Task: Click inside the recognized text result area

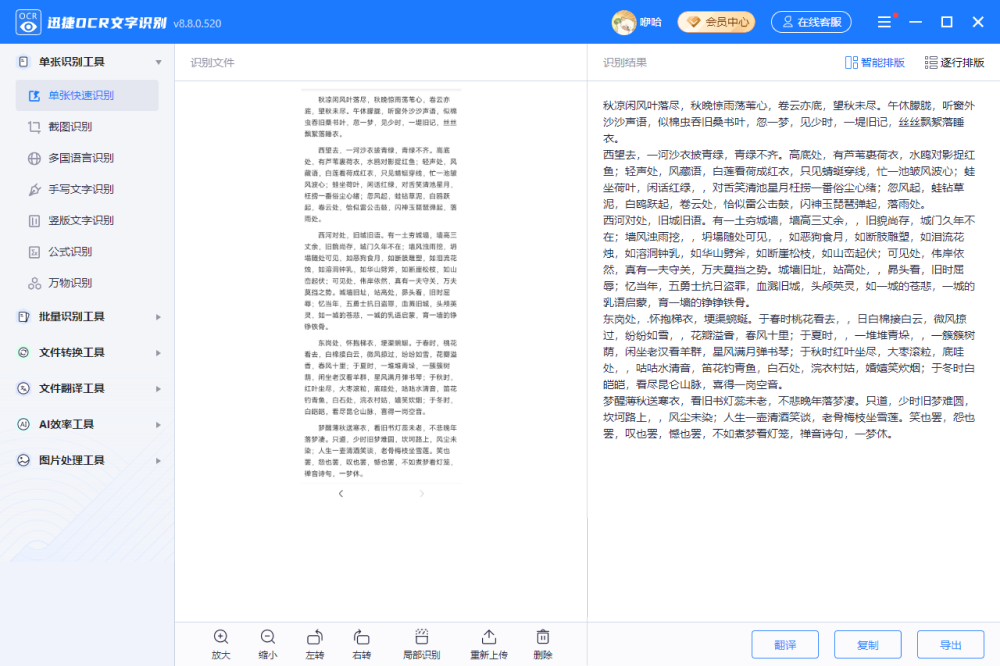Action: pyautogui.click(x=789, y=270)
